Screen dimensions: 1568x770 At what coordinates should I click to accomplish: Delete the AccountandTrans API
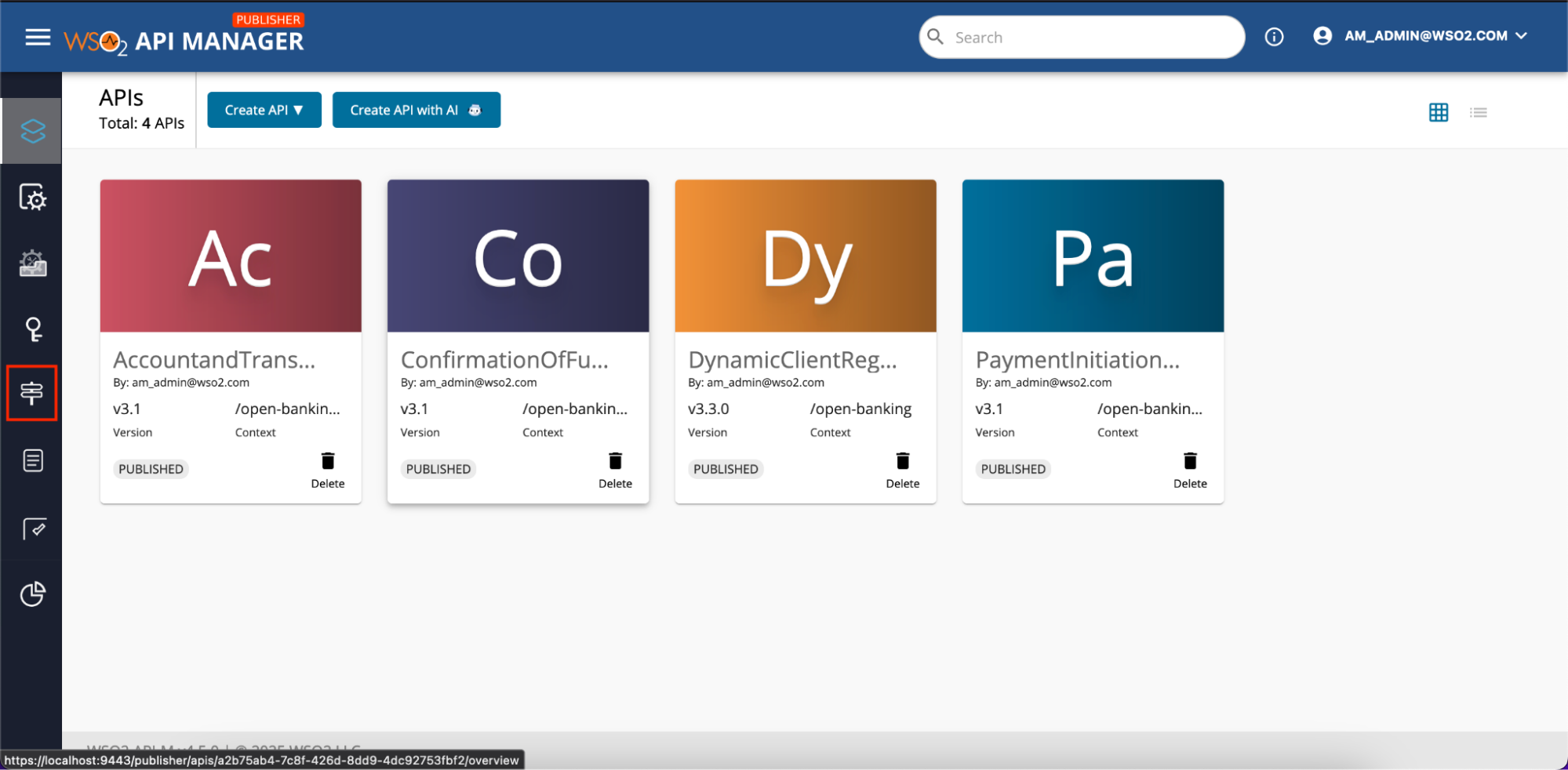328,470
